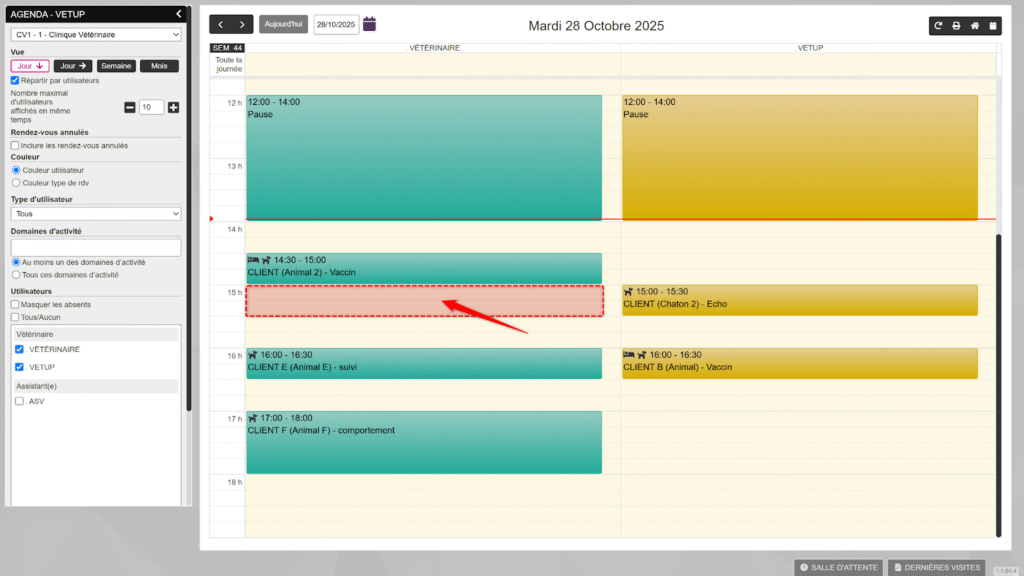Select Couleur type de rdv option
The width and height of the screenshot is (1024, 576).
(15, 183)
